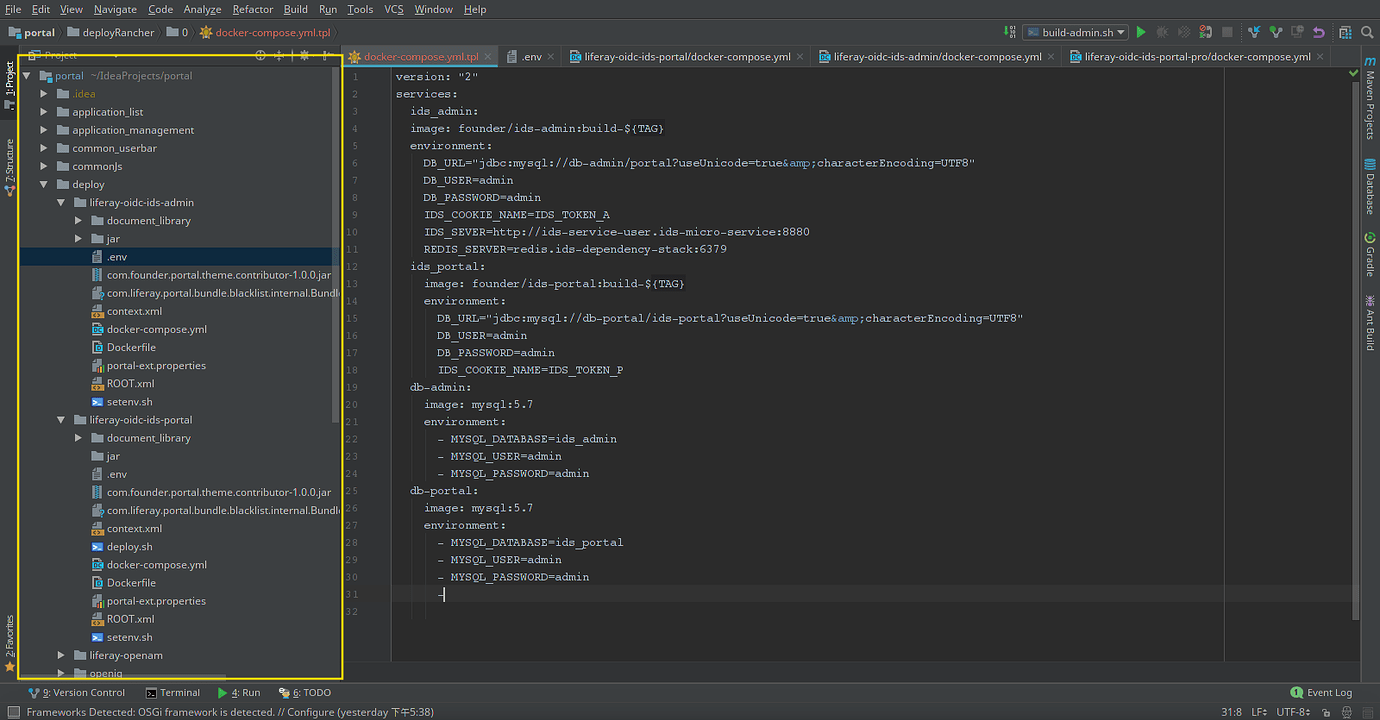
Task: Click the 'Frameworks Detected' status message
Action: [230, 712]
